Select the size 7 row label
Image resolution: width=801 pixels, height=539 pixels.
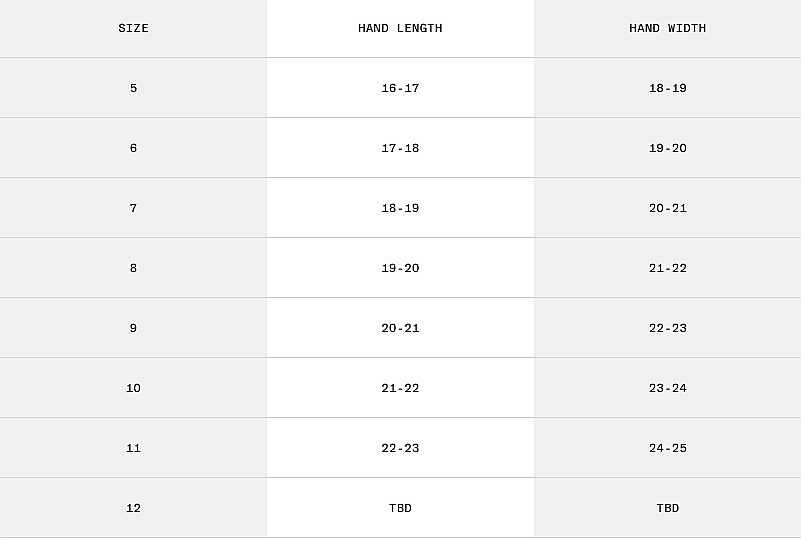(x=133, y=208)
